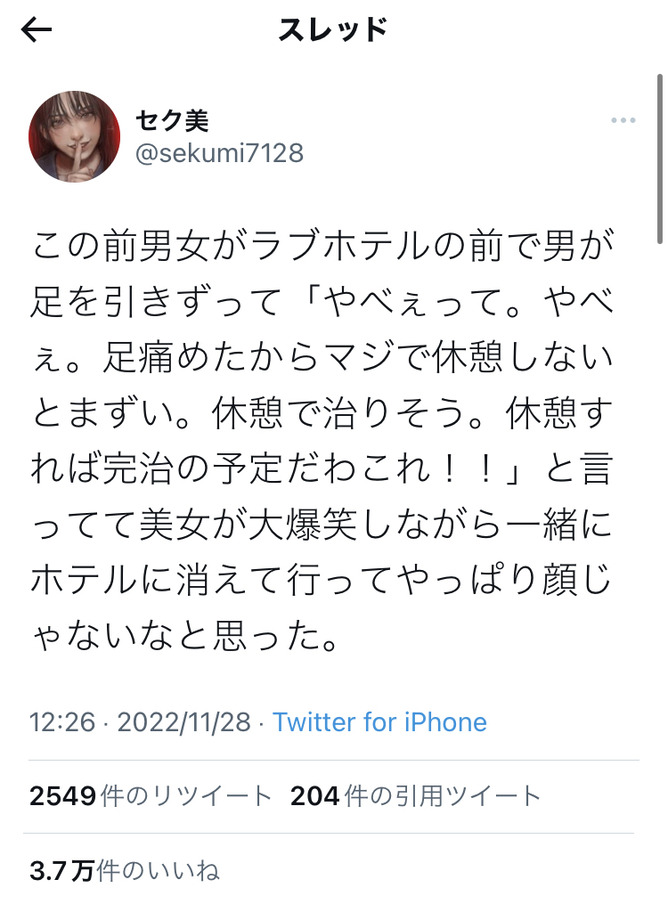Image resolution: width=668 pixels, height=904 pixels.
Task: Tap the bold 3.7万 likes number
Action: tap(62, 870)
